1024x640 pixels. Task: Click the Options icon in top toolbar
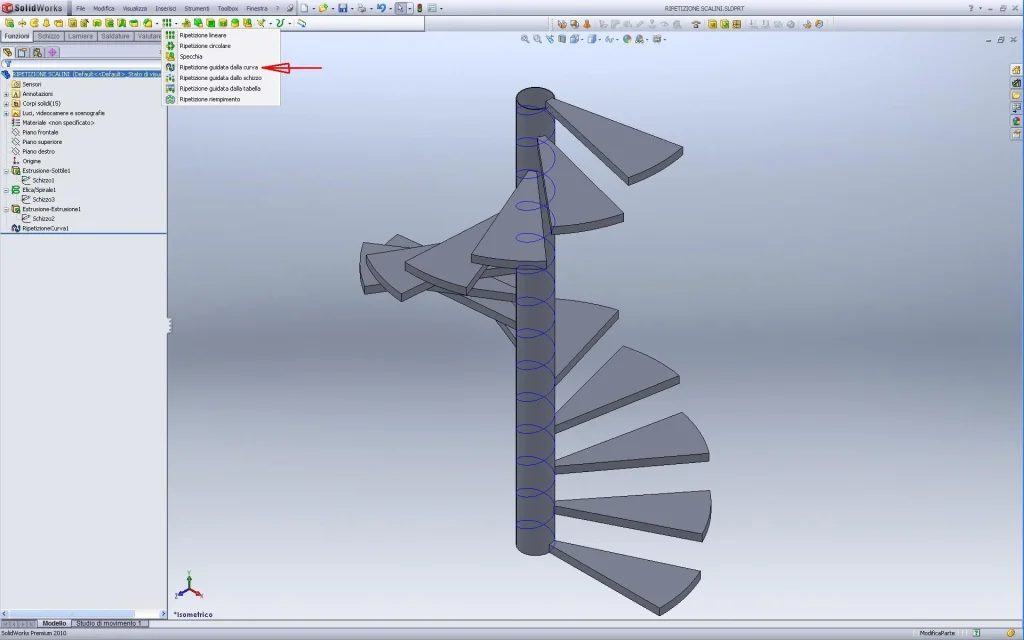pos(432,8)
